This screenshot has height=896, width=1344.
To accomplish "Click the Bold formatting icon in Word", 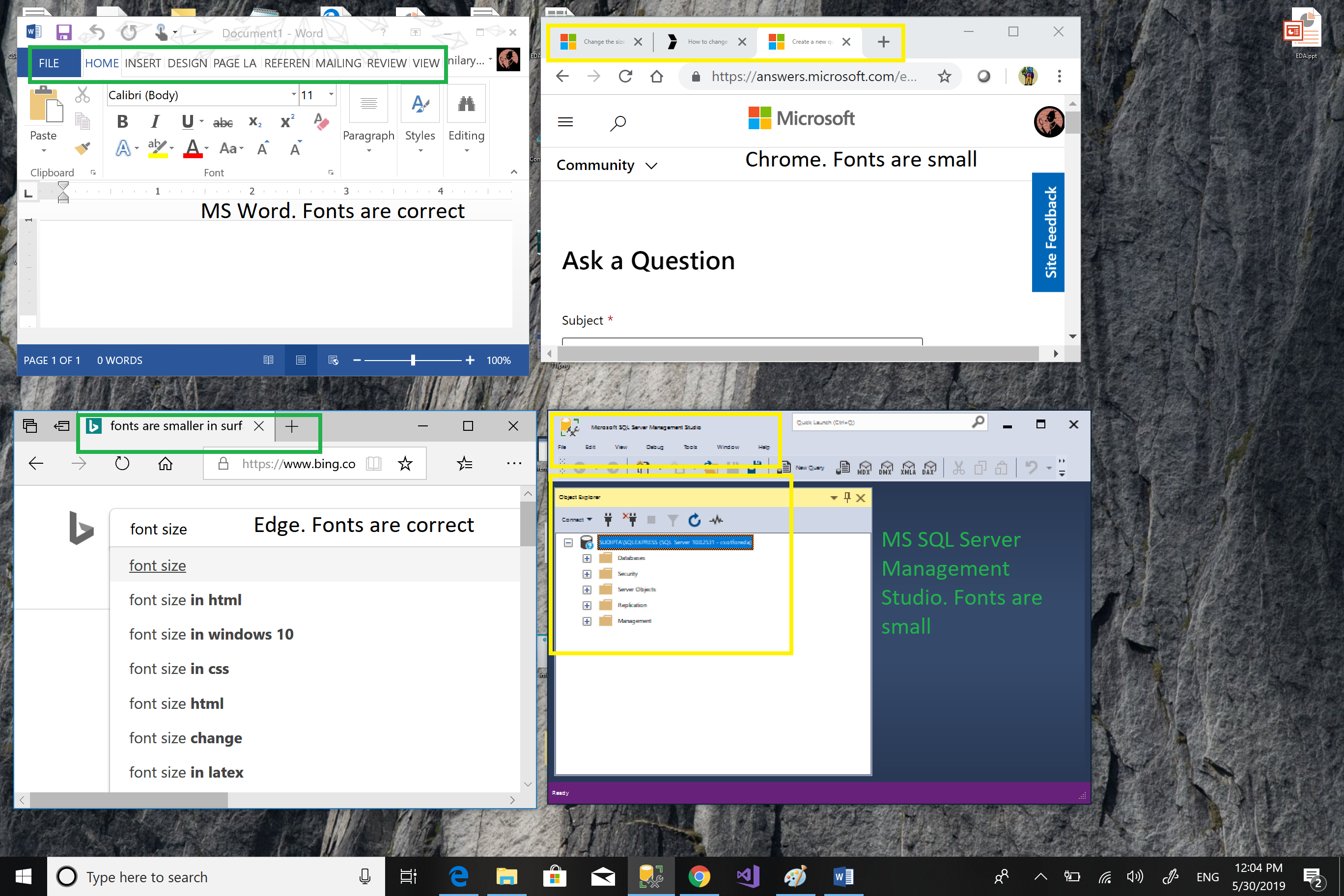I will (122, 122).
